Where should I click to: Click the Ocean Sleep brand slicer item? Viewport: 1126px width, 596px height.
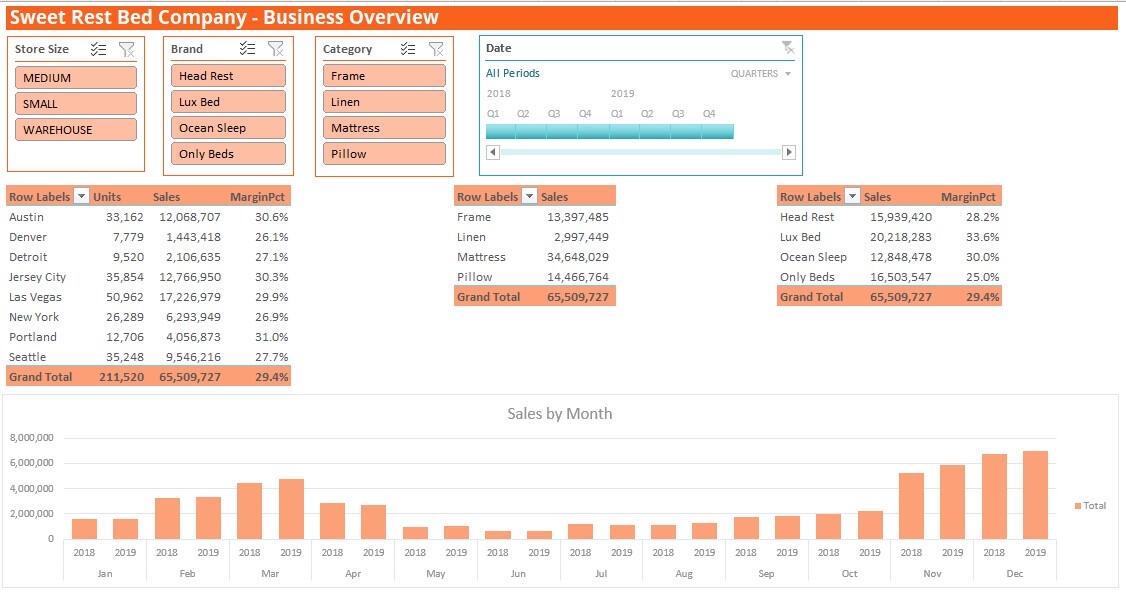230,128
